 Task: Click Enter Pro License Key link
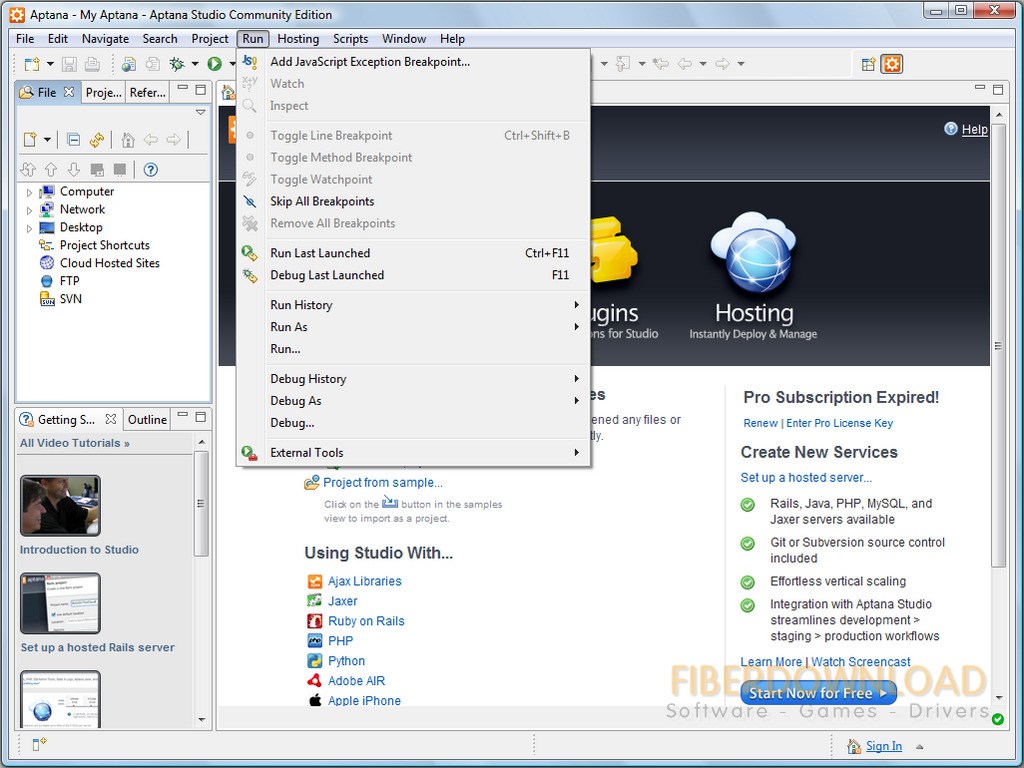839,423
